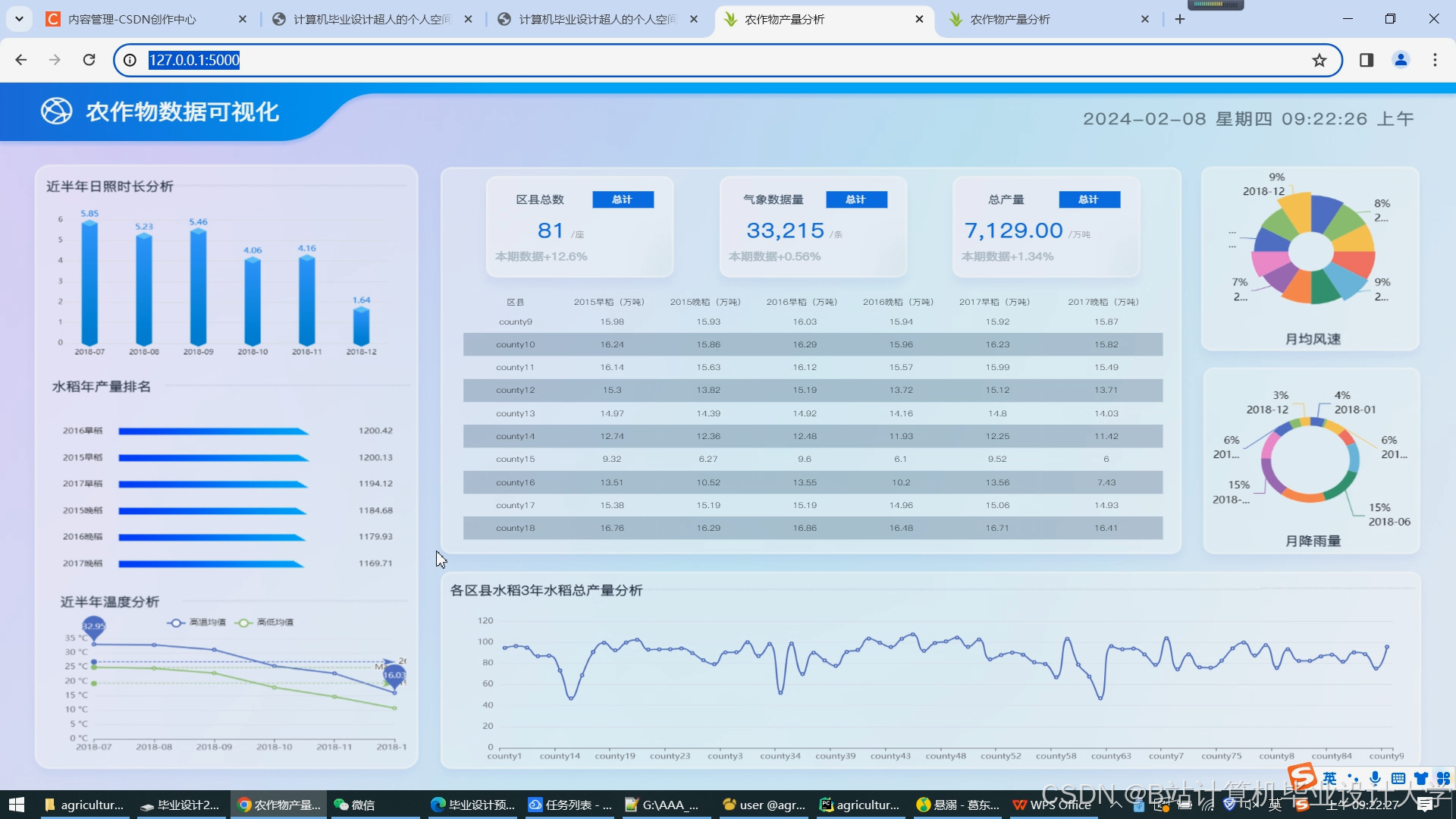Open the Chrome three-dot menu

(x=1435, y=60)
